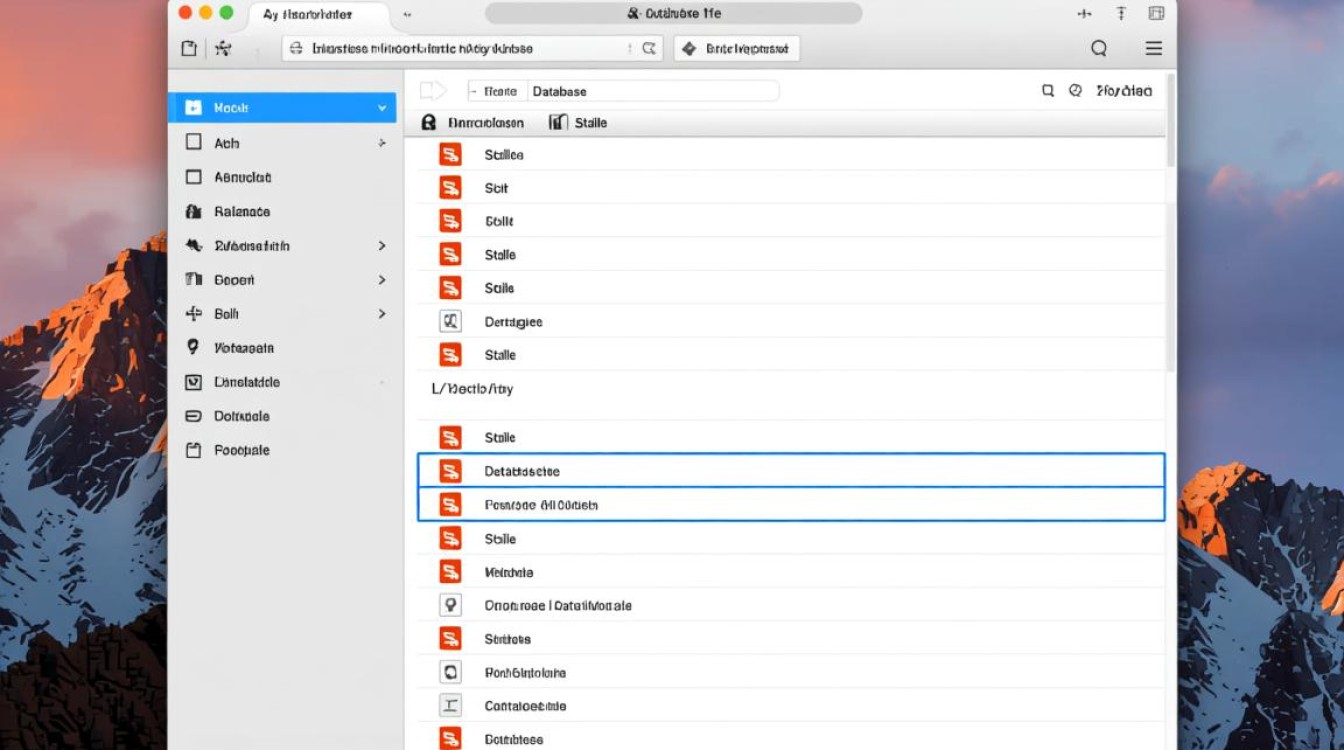Click the lightbulb icon in the list
This screenshot has height=750, width=1344.
[x=450, y=605]
